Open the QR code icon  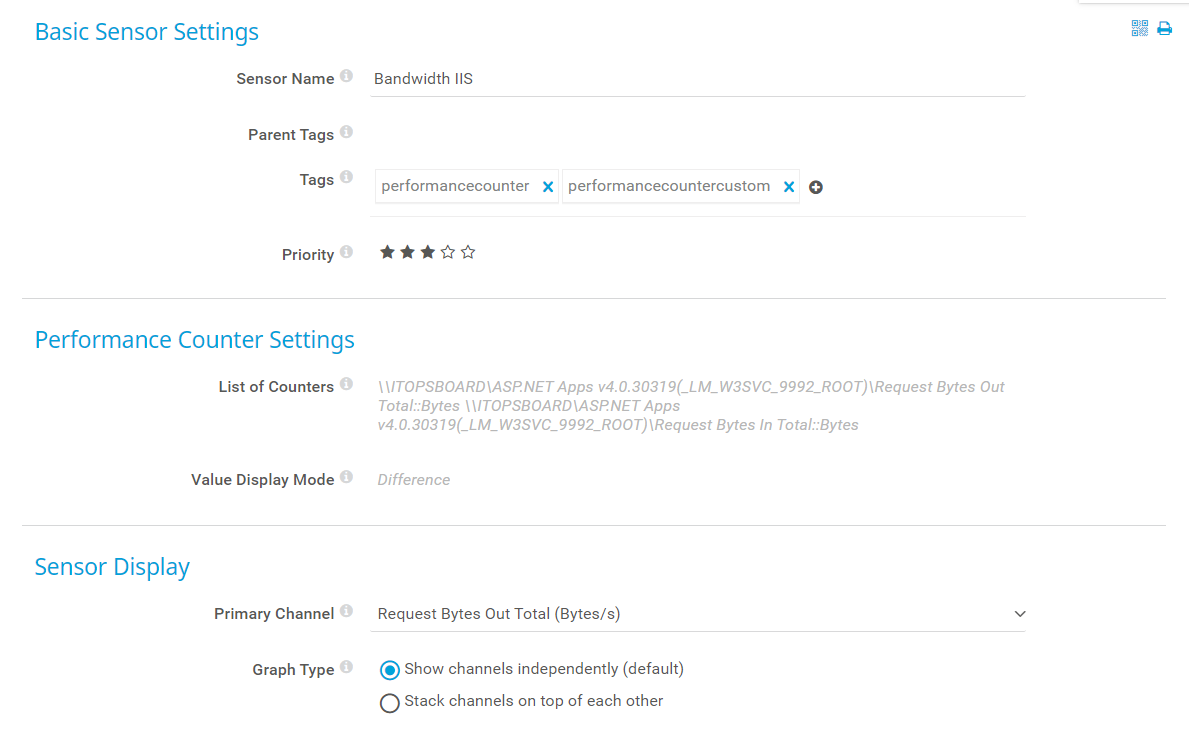[1139, 28]
